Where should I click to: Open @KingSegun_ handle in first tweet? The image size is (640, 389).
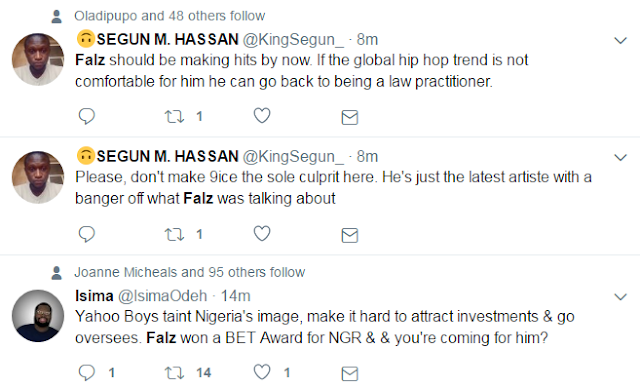point(293,40)
